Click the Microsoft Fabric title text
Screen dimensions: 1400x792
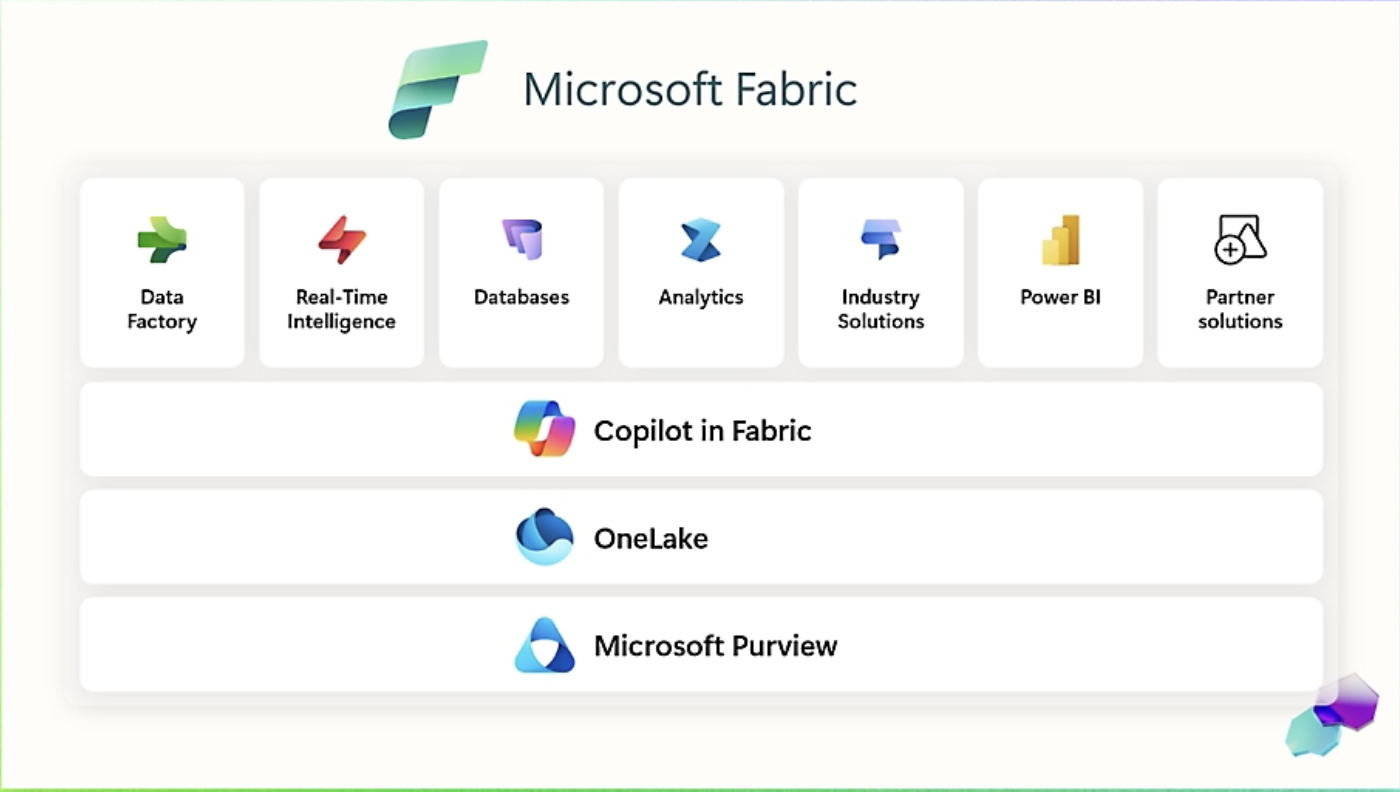pos(690,90)
